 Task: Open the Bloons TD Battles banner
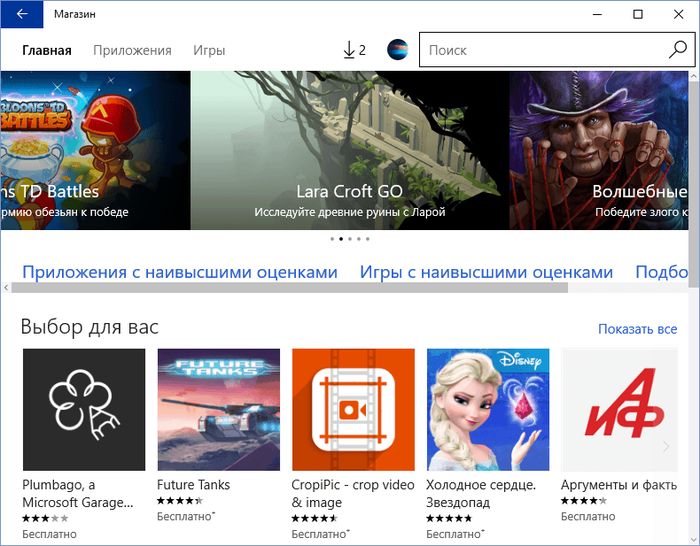coord(96,150)
